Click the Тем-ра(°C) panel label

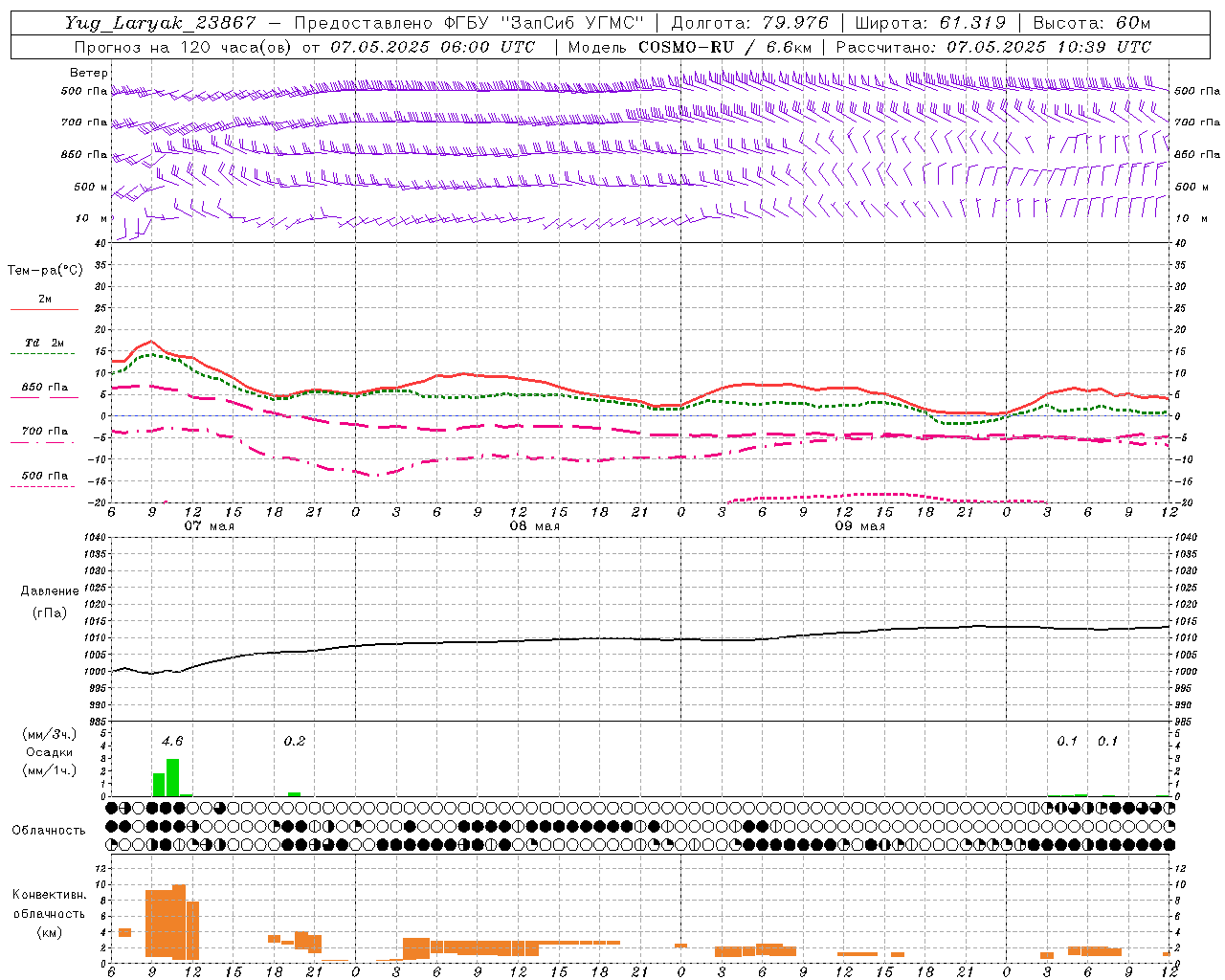tap(45, 271)
